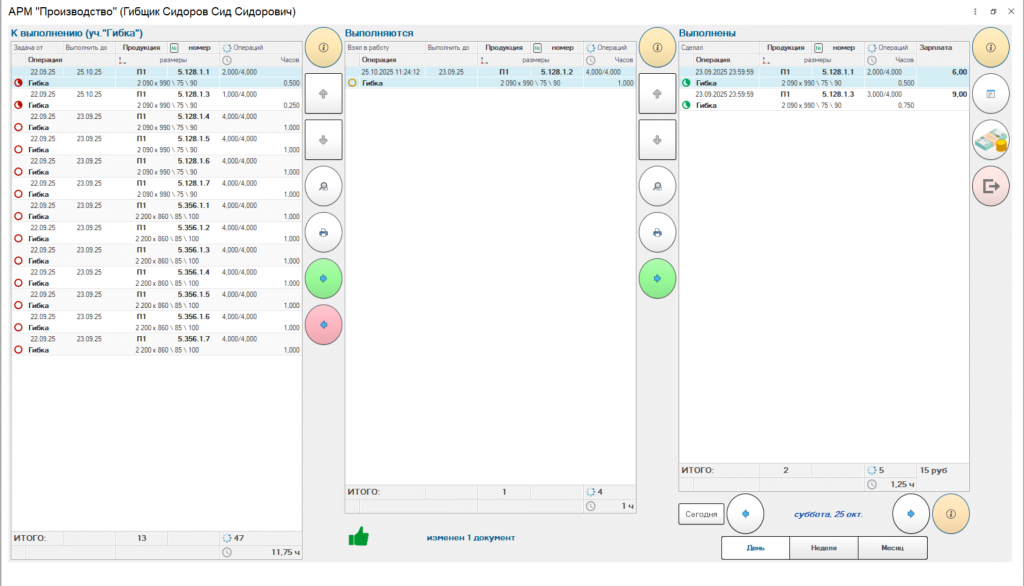Open the three-dot window menu
Screen dimensions: 1024x586
(x=975, y=12)
